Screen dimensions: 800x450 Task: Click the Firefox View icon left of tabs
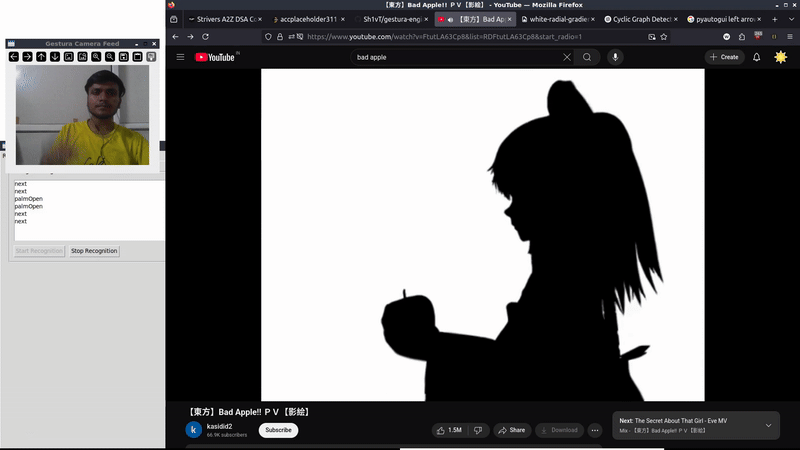(174, 19)
